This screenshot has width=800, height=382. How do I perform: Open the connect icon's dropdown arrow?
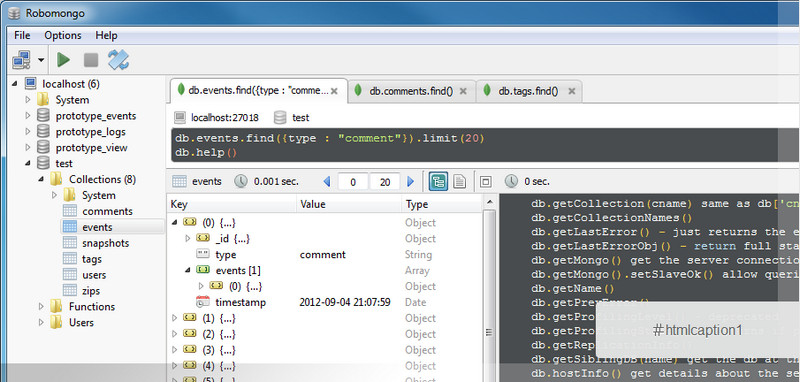point(41,60)
